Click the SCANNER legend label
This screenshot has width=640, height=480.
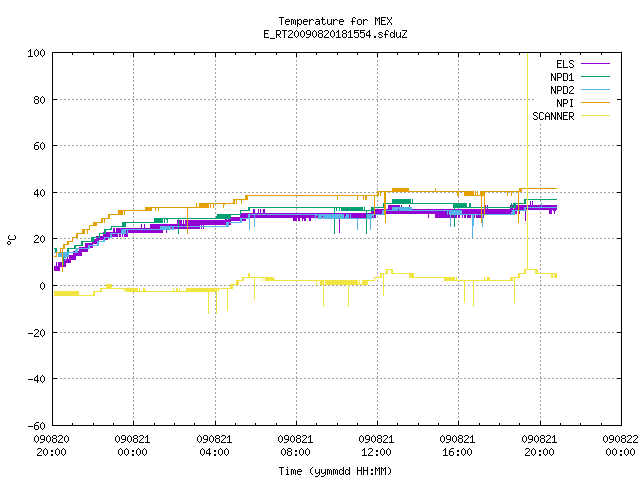(553, 116)
